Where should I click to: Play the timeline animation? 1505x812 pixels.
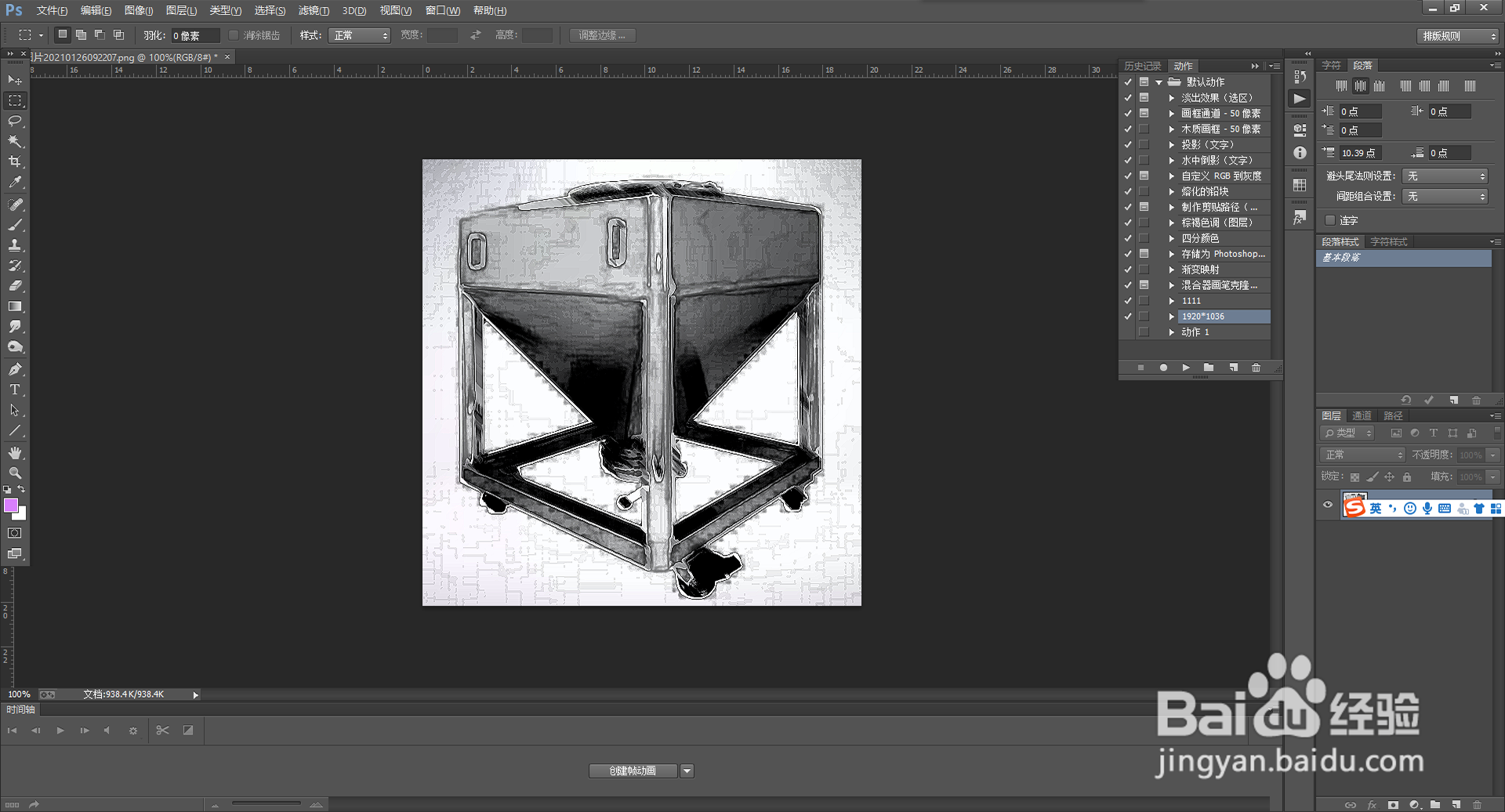click(60, 730)
